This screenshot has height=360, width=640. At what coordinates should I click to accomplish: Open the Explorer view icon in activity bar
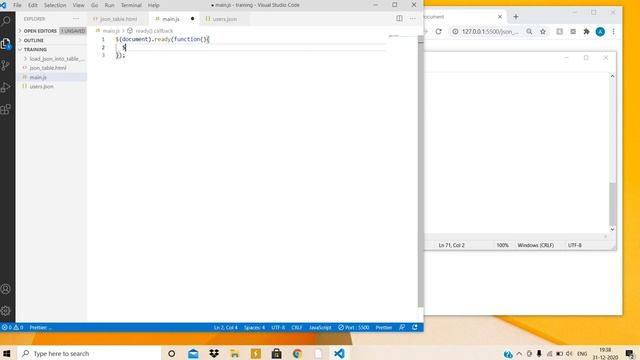click(6, 43)
